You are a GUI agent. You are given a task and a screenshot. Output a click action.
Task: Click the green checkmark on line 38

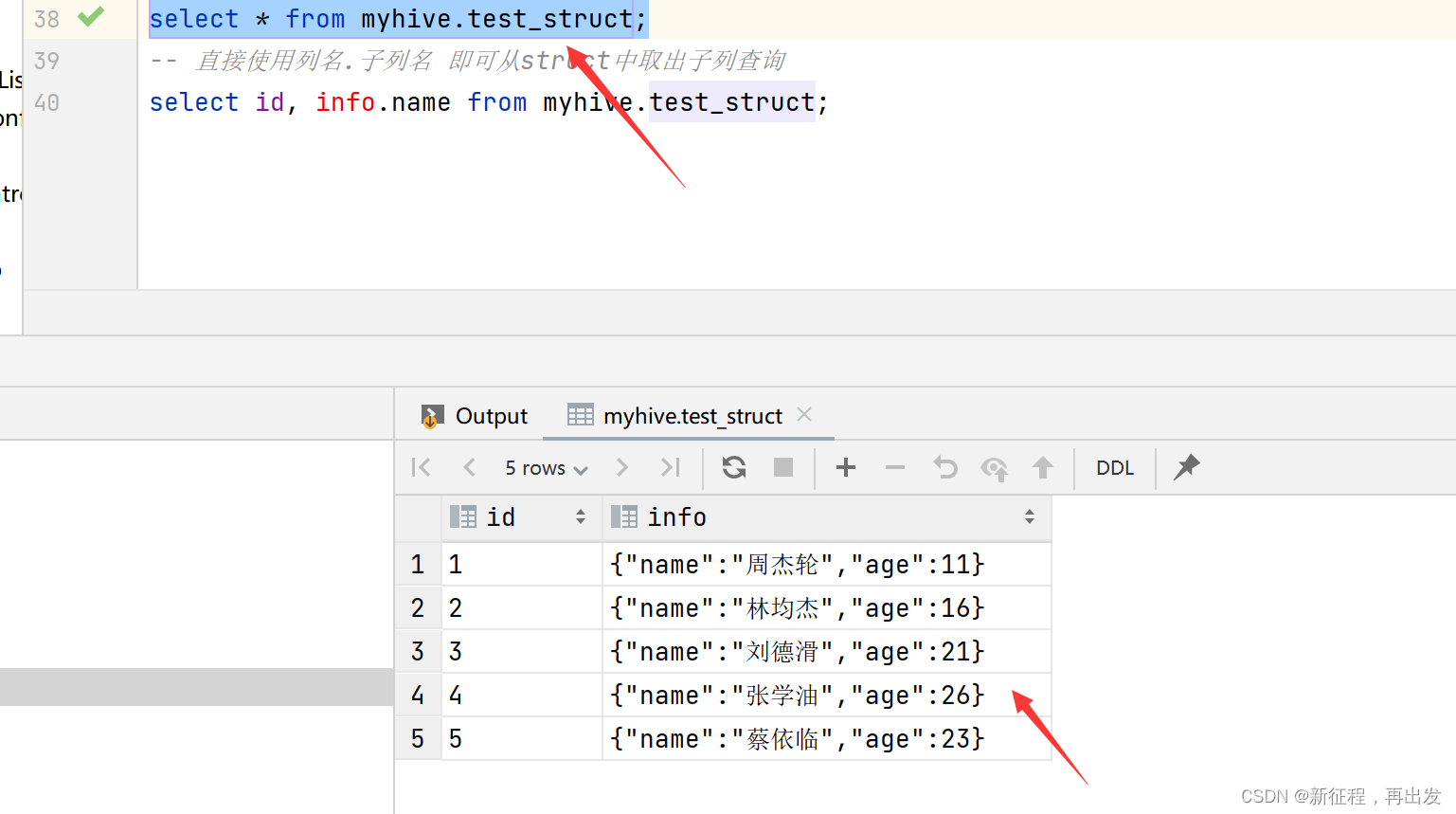91,17
